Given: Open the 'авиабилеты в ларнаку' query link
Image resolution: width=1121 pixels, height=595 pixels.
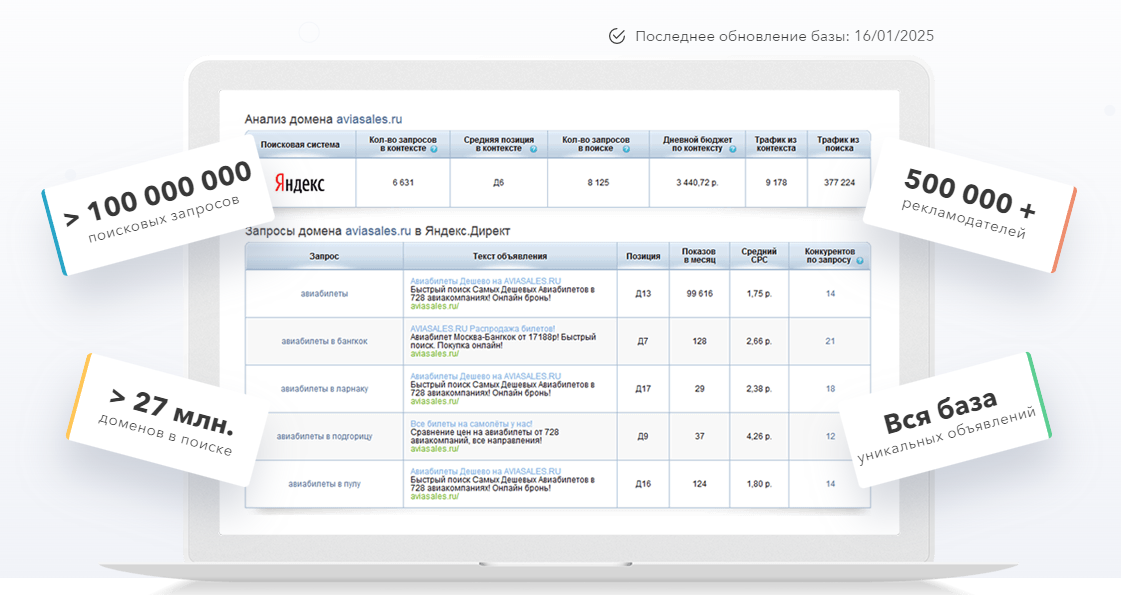Looking at the screenshot, I should click(x=325, y=389).
